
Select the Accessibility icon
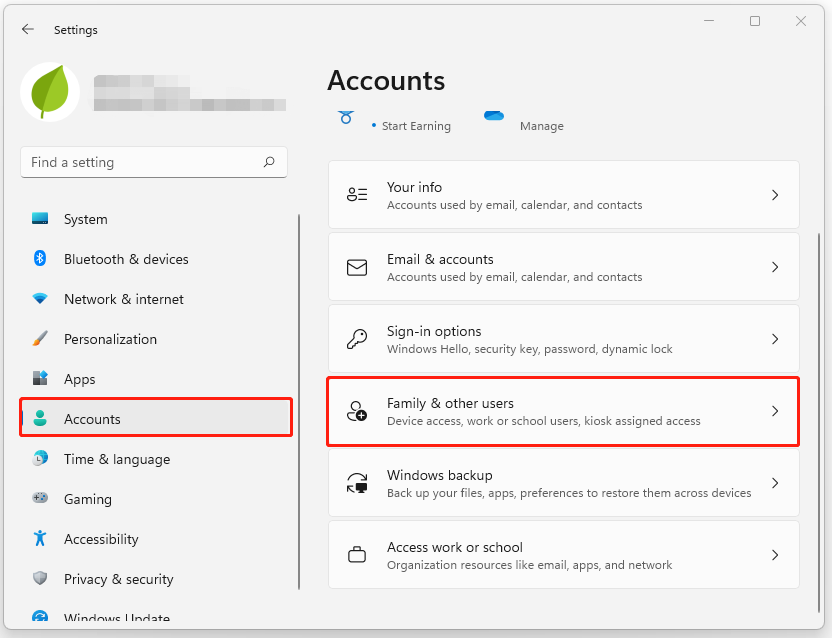coord(39,539)
